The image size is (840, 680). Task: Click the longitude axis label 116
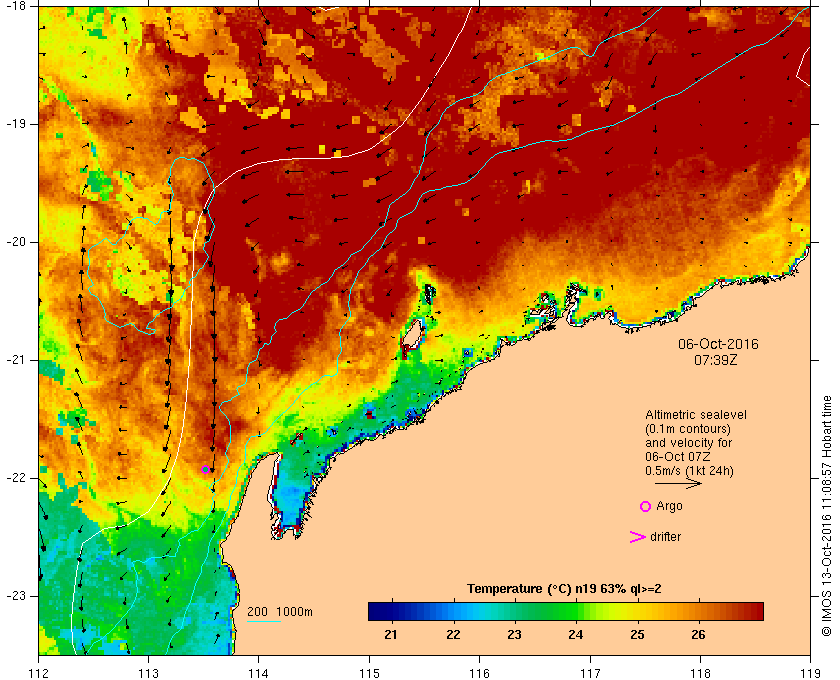pyautogui.click(x=479, y=673)
